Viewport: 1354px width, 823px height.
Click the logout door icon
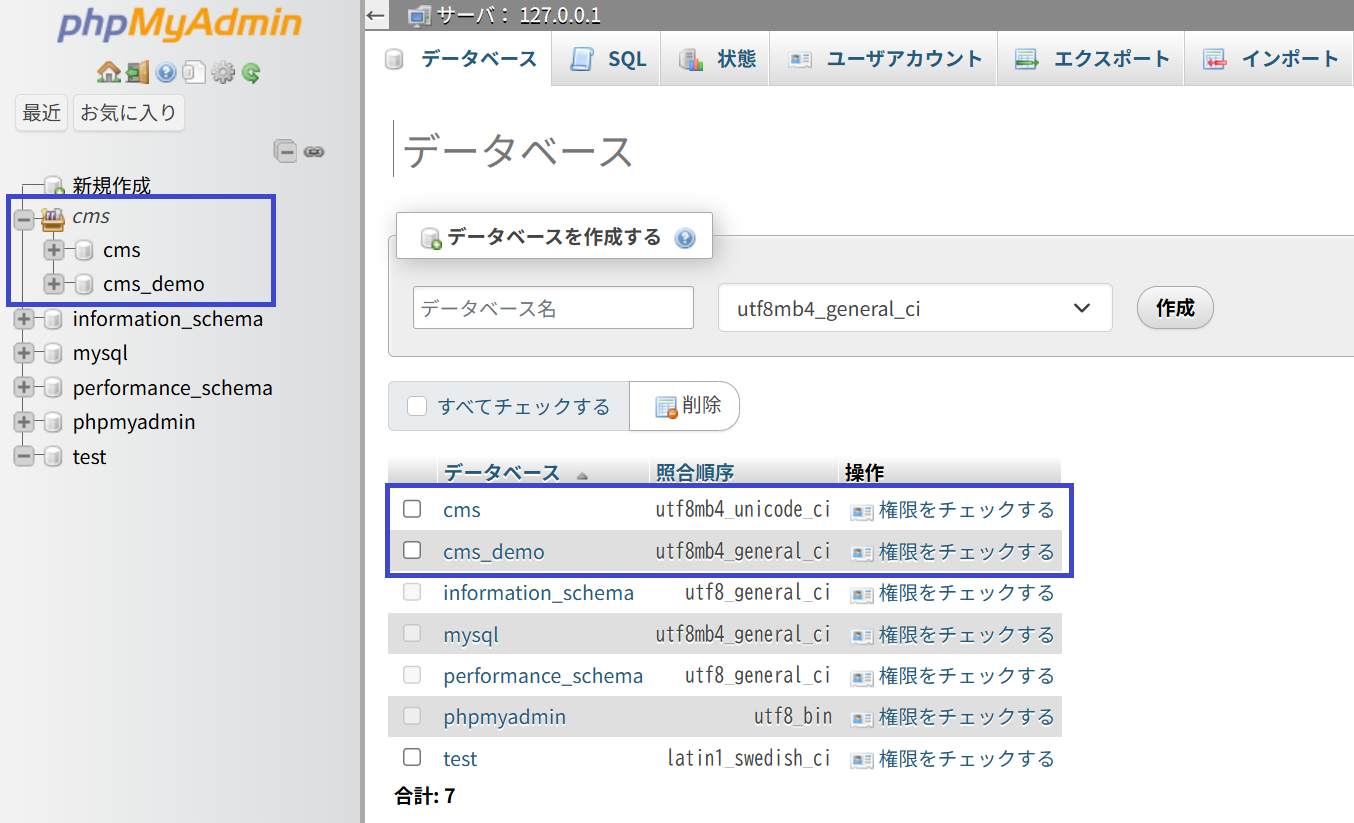point(137,72)
